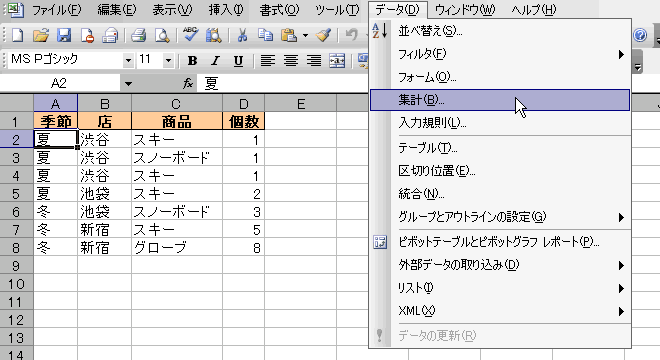
Task: Center text alignment icon
Action: pos(291,61)
